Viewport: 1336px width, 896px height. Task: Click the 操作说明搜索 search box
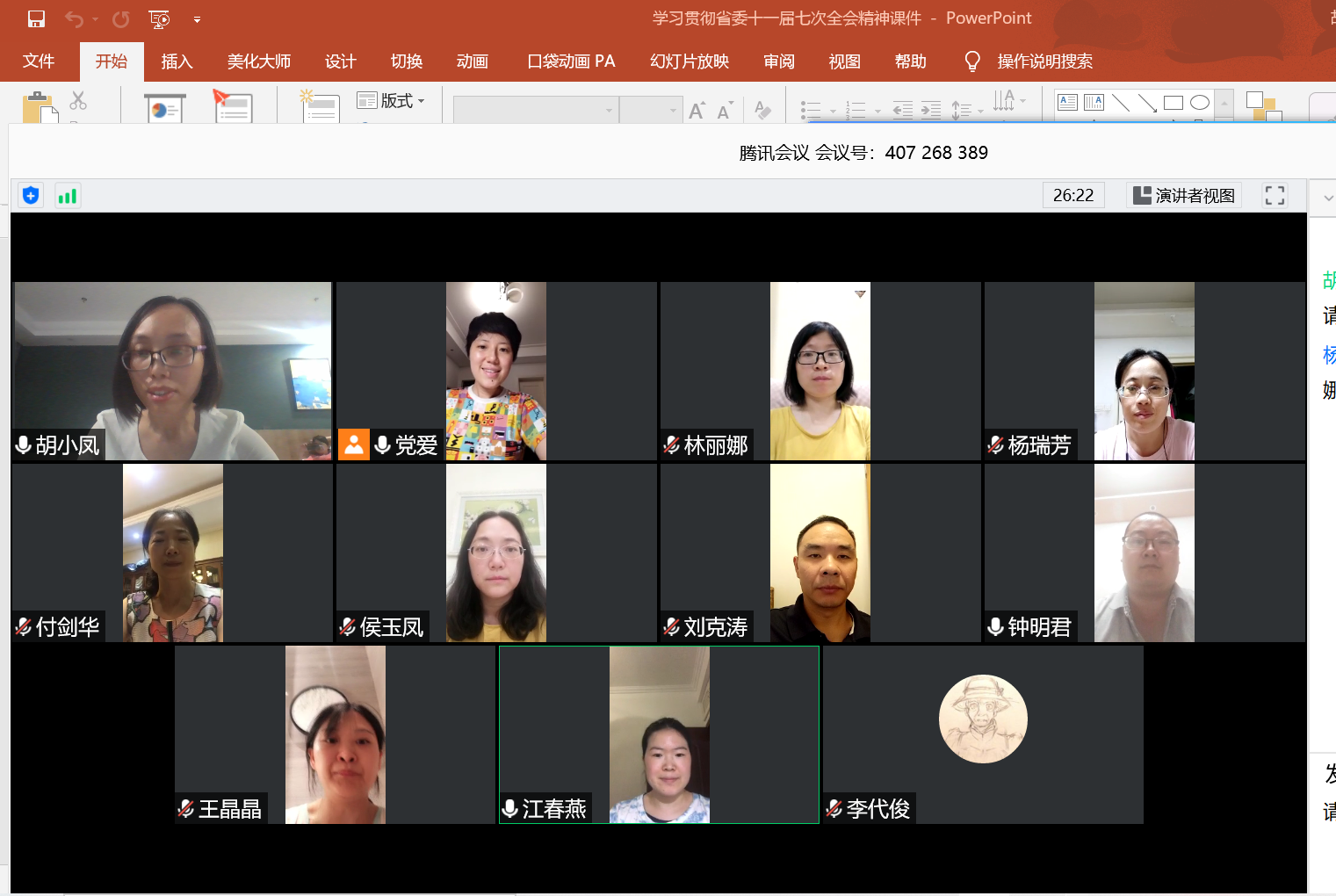(x=1044, y=61)
